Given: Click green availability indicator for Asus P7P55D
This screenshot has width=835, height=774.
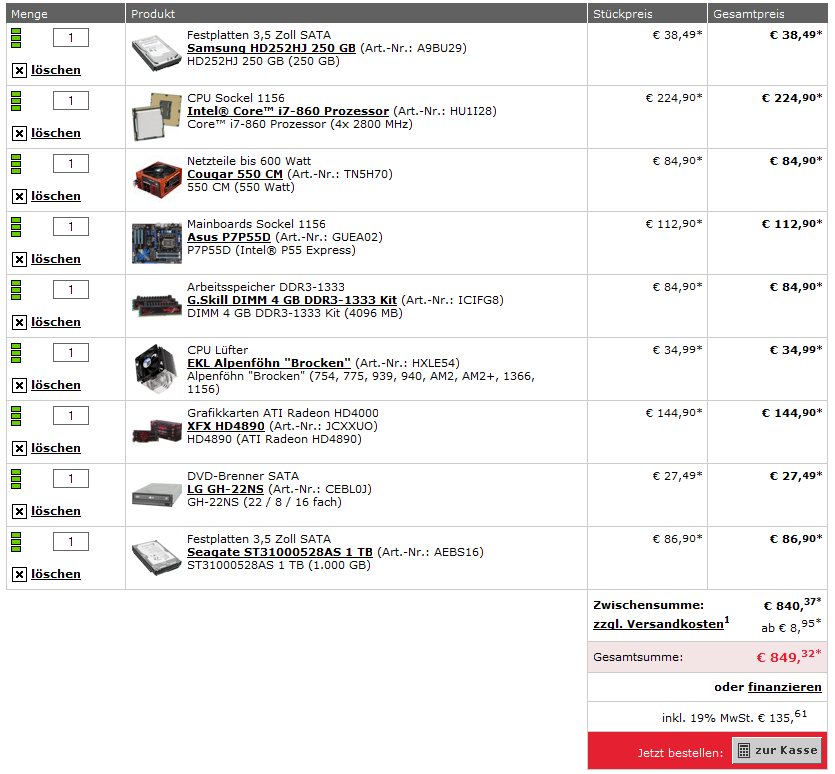Looking at the screenshot, I should point(16,227).
